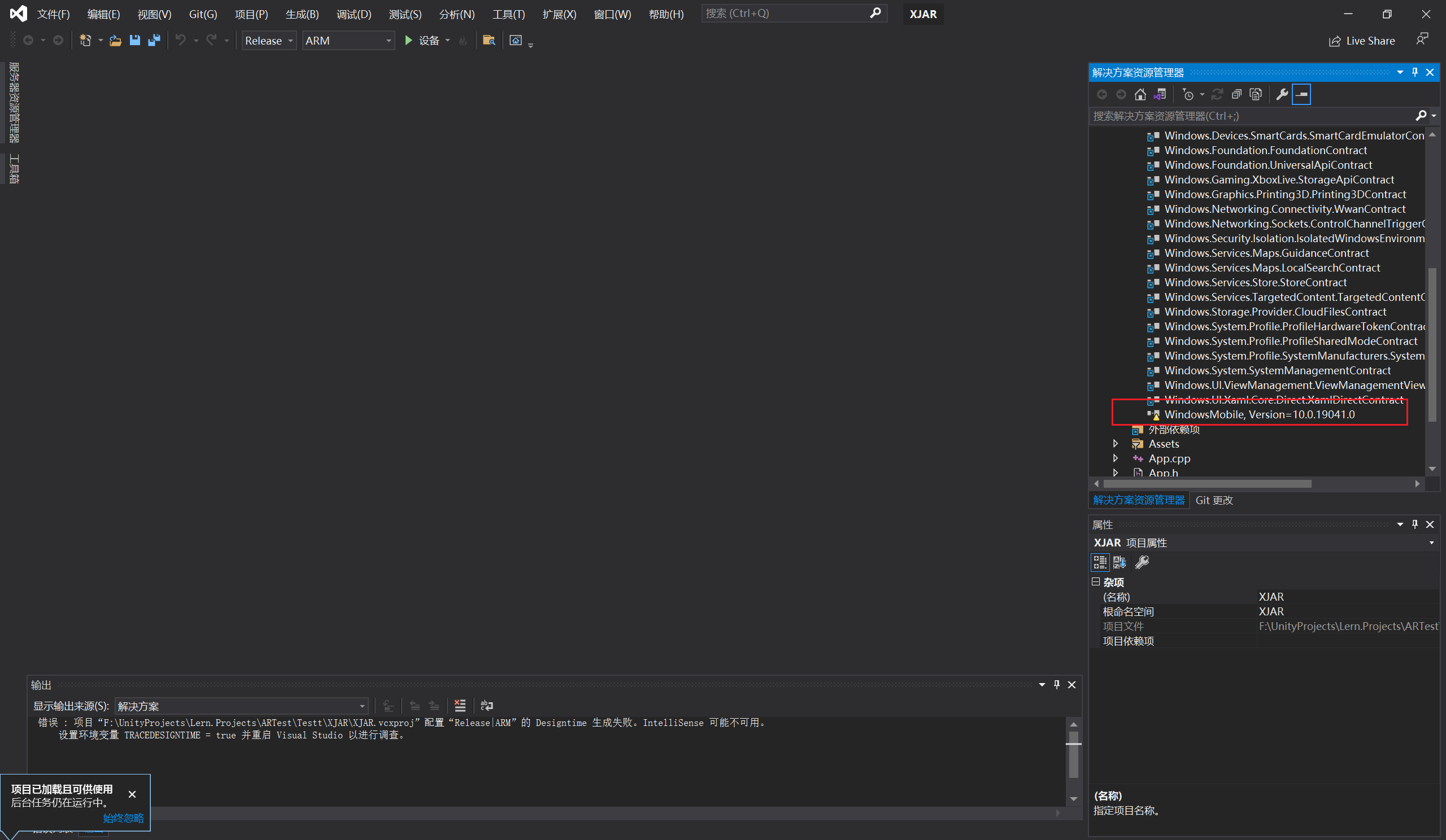Click the 始终忽略 link in the notification

point(123,818)
